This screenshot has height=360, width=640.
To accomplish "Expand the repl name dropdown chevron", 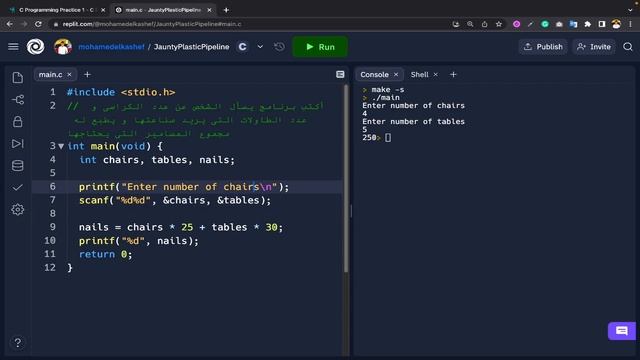I will (260, 47).
